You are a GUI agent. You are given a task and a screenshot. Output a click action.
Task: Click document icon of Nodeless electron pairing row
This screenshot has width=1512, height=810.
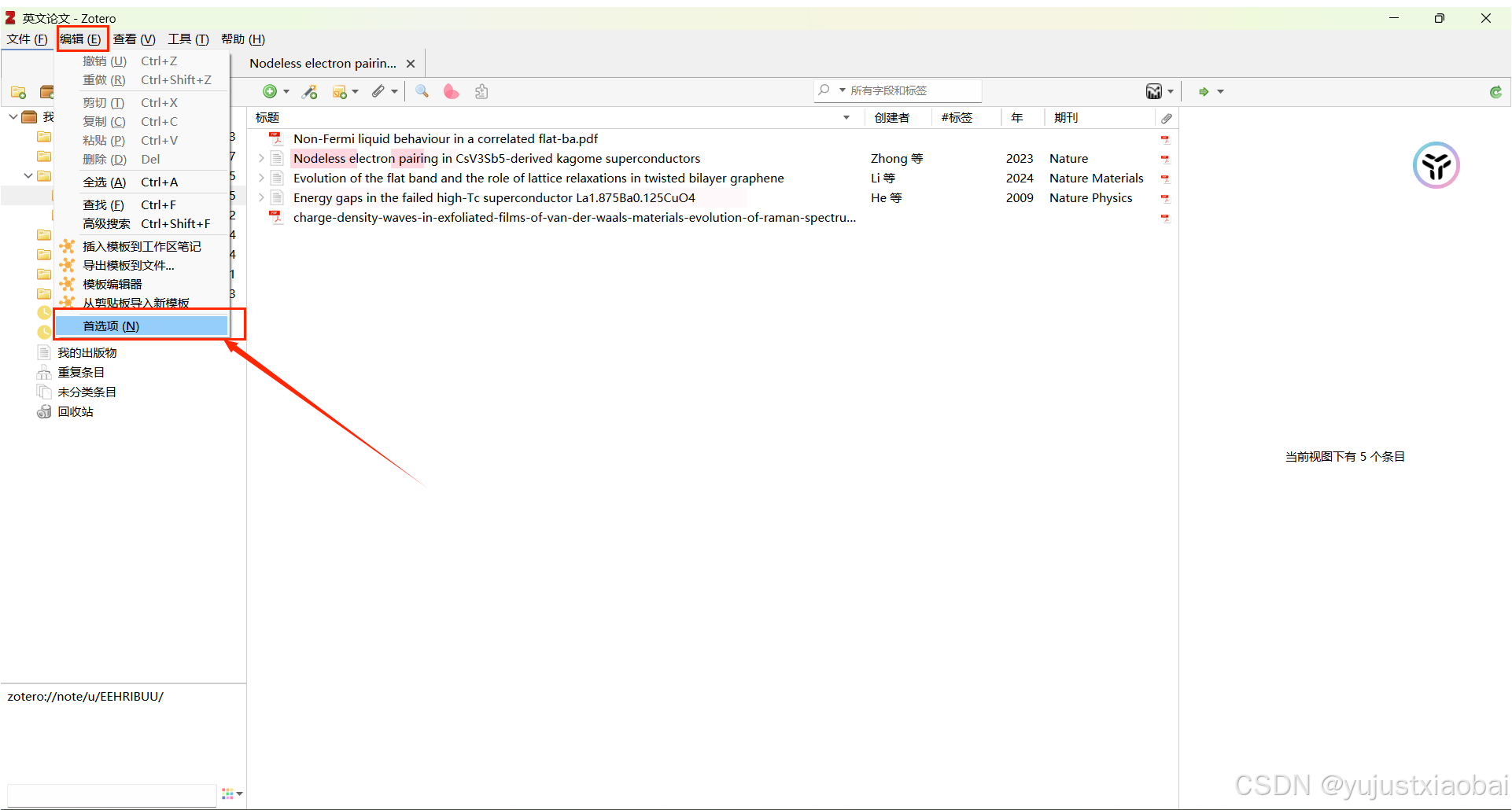[x=277, y=158]
